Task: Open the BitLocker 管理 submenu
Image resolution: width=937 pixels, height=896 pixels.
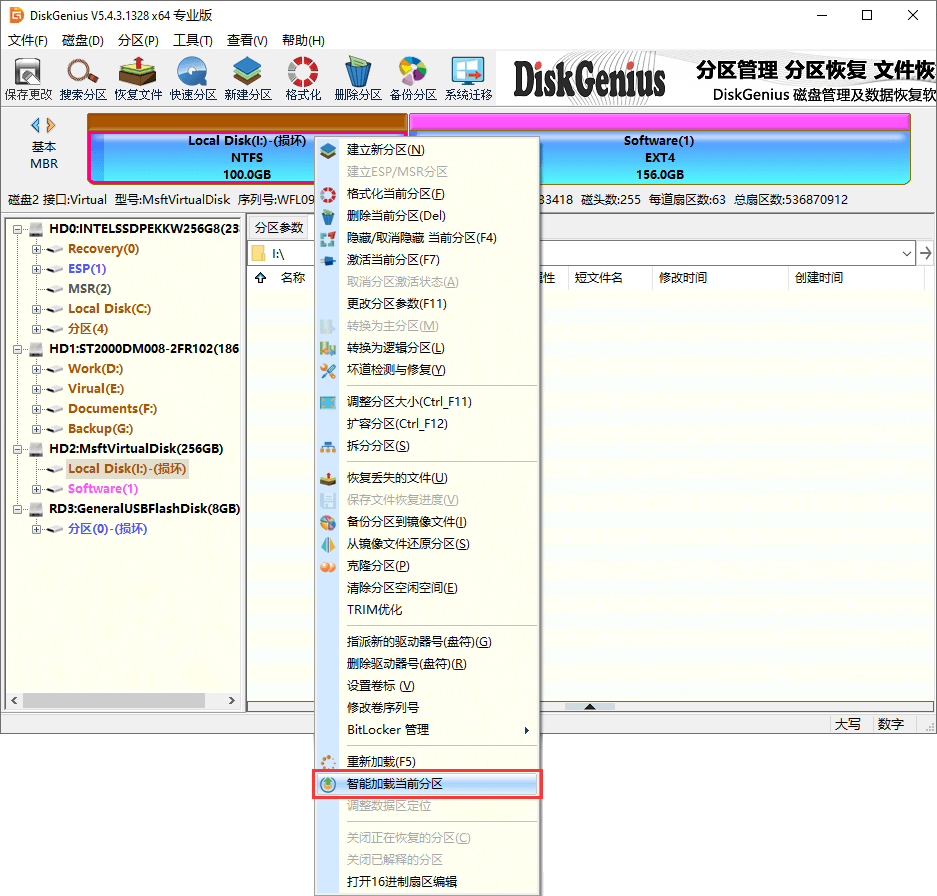Action: [428, 730]
